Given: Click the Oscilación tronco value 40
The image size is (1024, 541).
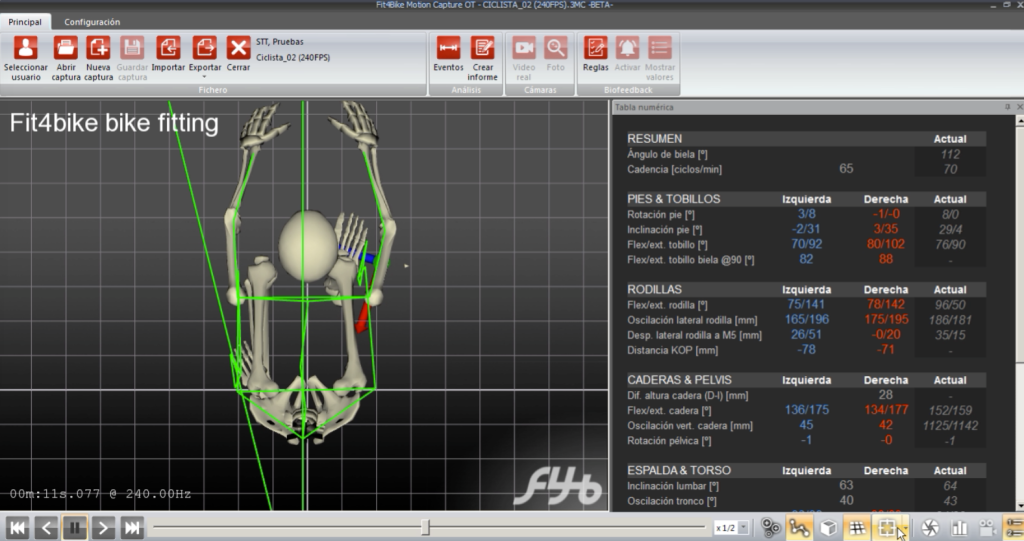Looking at the screenshot, I should pyautogui.click(x=846, y=500).
